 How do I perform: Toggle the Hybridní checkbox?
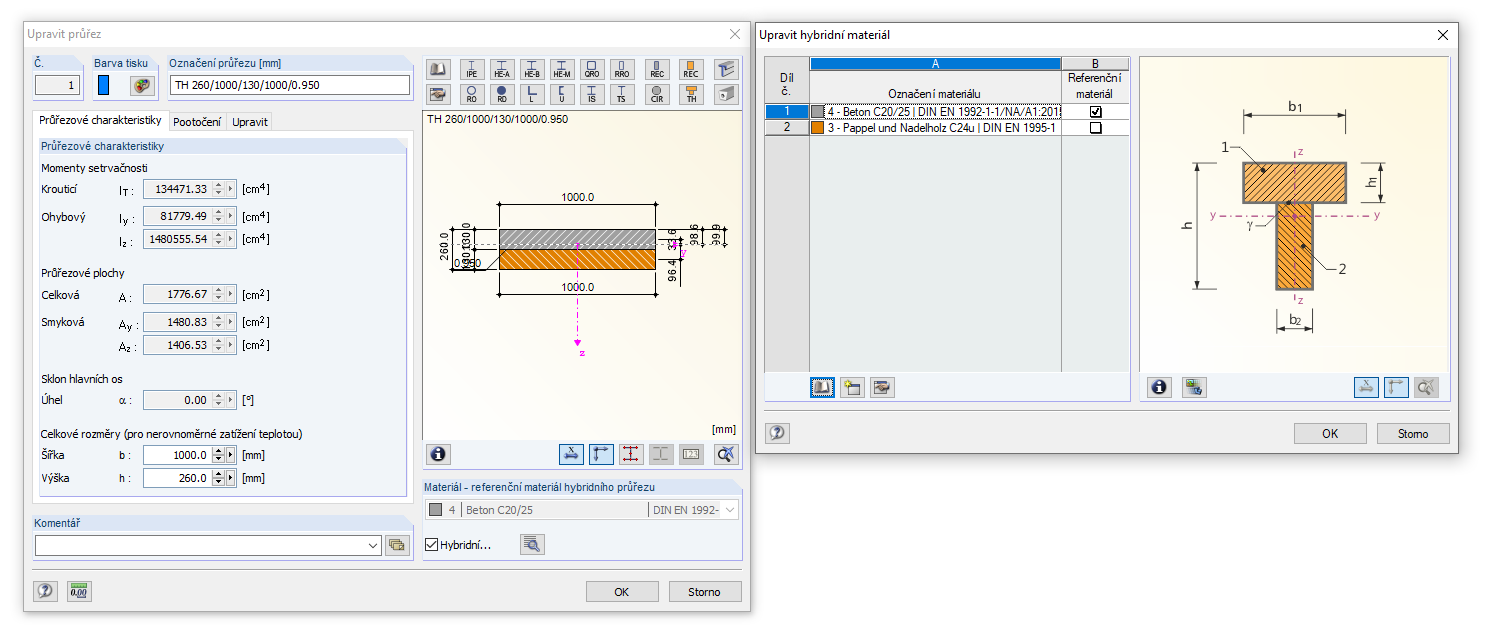[432, 545]
